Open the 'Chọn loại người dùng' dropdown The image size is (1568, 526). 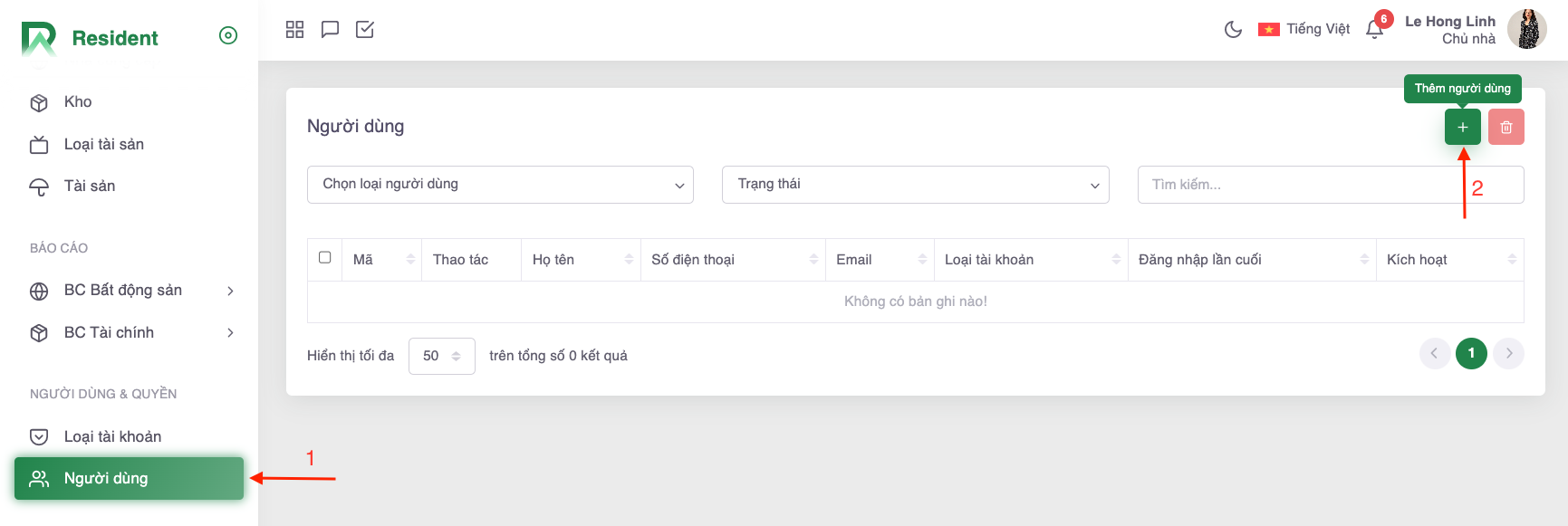500,185
